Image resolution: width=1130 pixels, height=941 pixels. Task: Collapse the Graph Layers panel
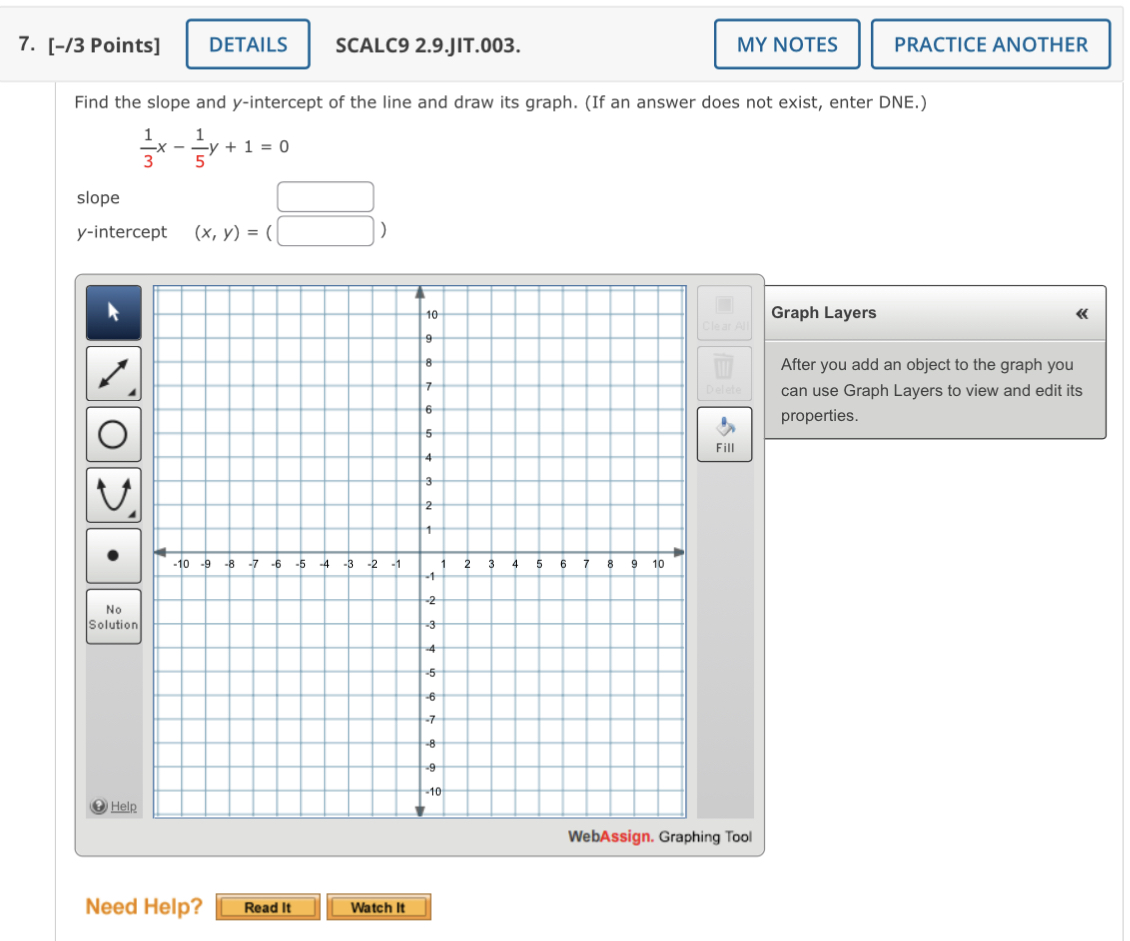click(x=1081, y=313)
